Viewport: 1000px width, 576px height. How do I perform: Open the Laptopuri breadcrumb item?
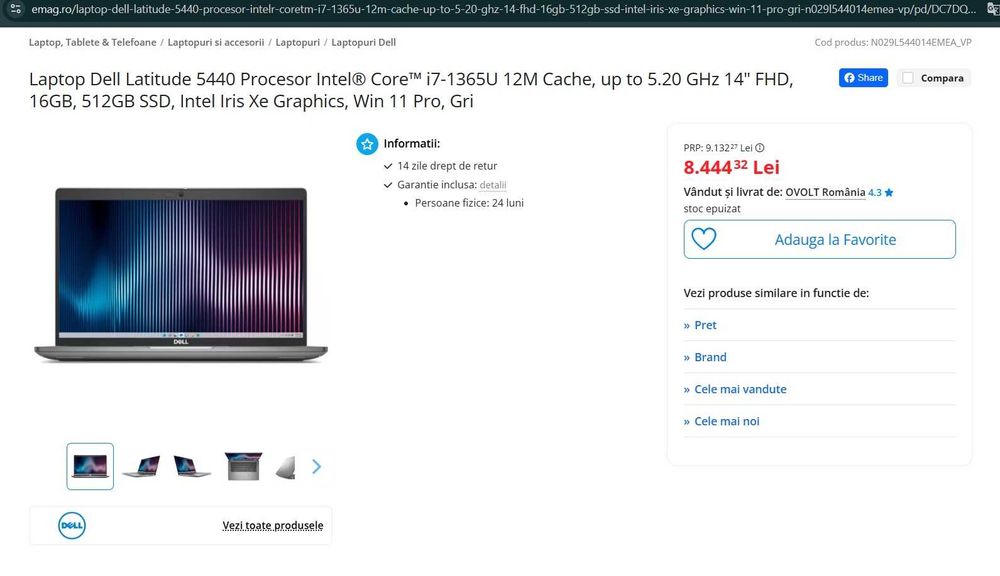coord(297,43)
